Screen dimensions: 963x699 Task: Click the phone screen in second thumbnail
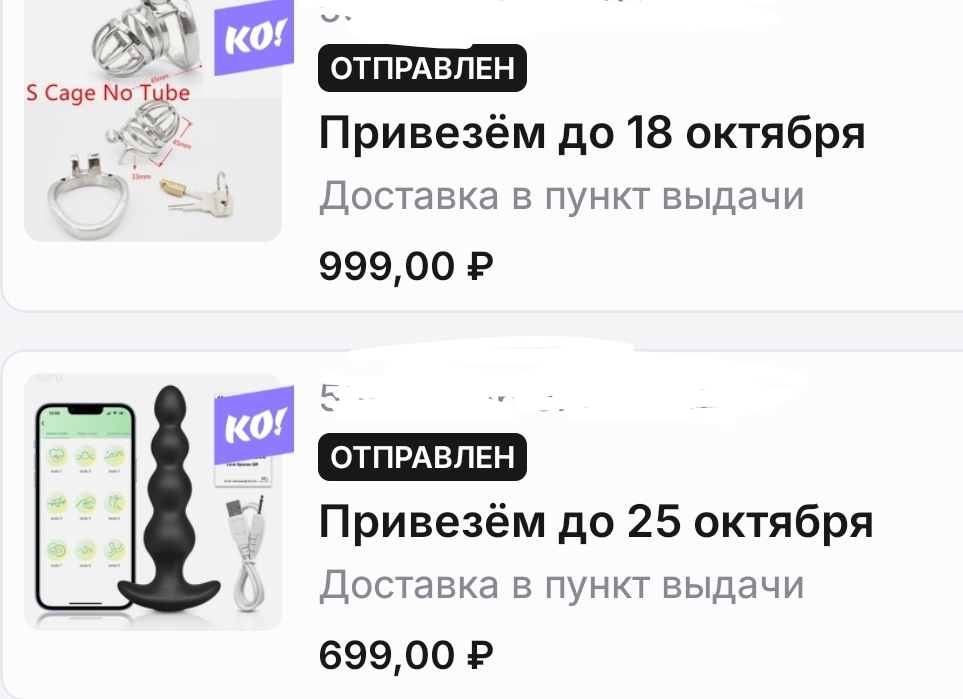point(85,506)
